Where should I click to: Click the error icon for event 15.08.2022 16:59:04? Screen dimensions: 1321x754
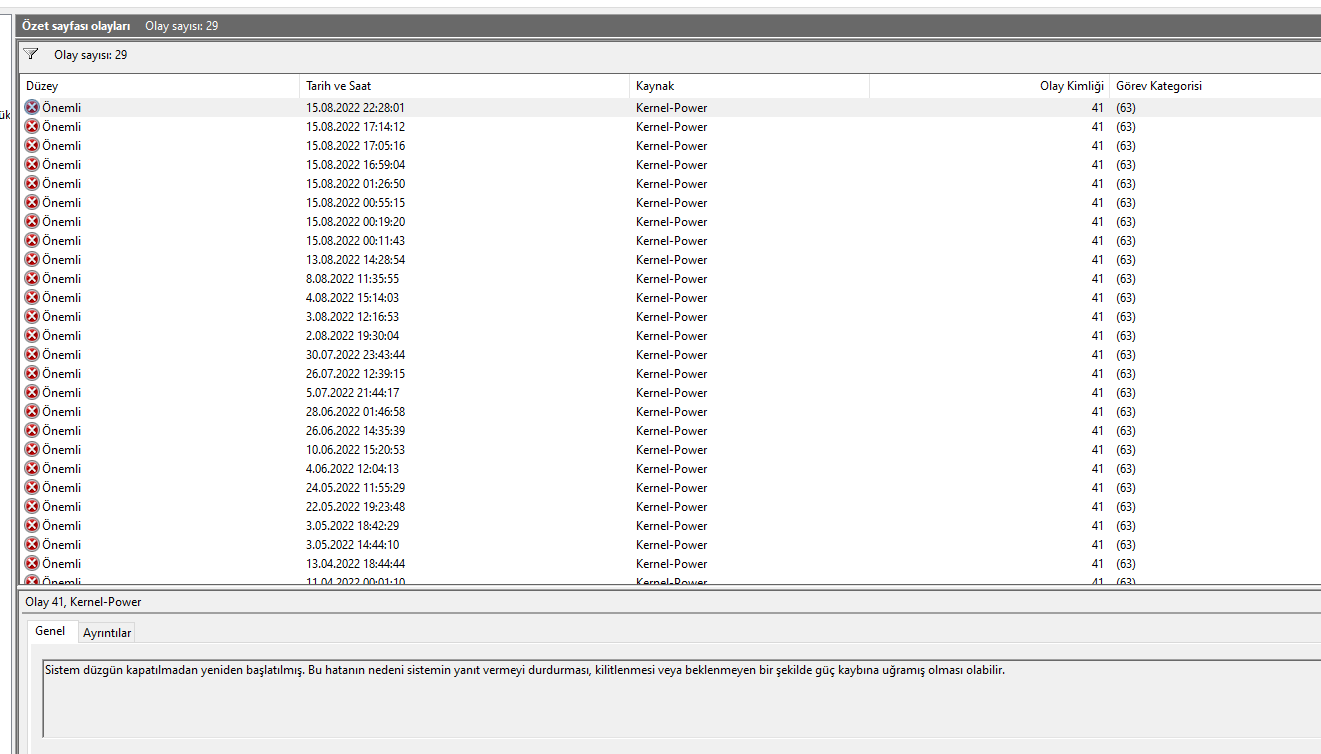pyautogui.click(x=32, y=164)
